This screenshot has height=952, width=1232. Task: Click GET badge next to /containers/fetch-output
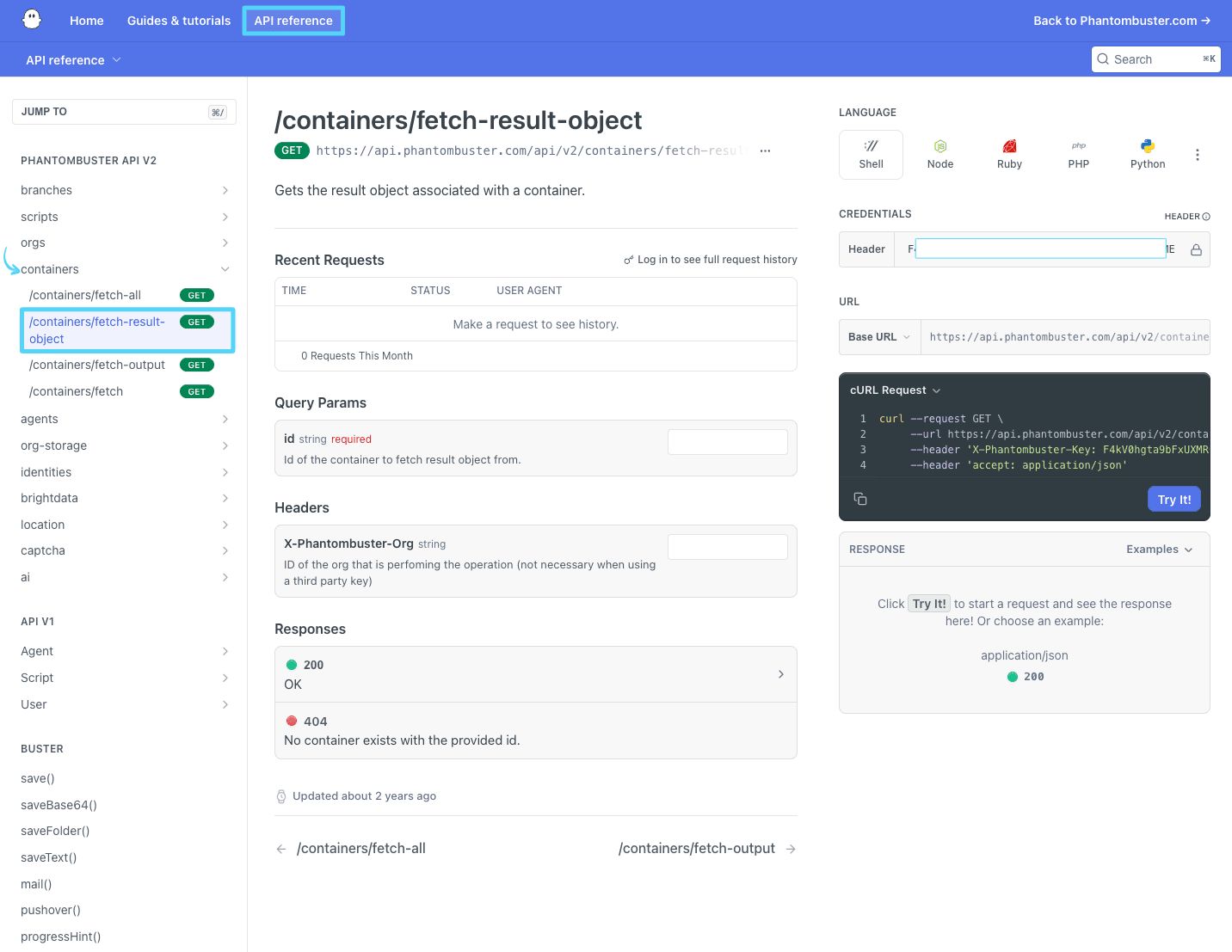197,365
